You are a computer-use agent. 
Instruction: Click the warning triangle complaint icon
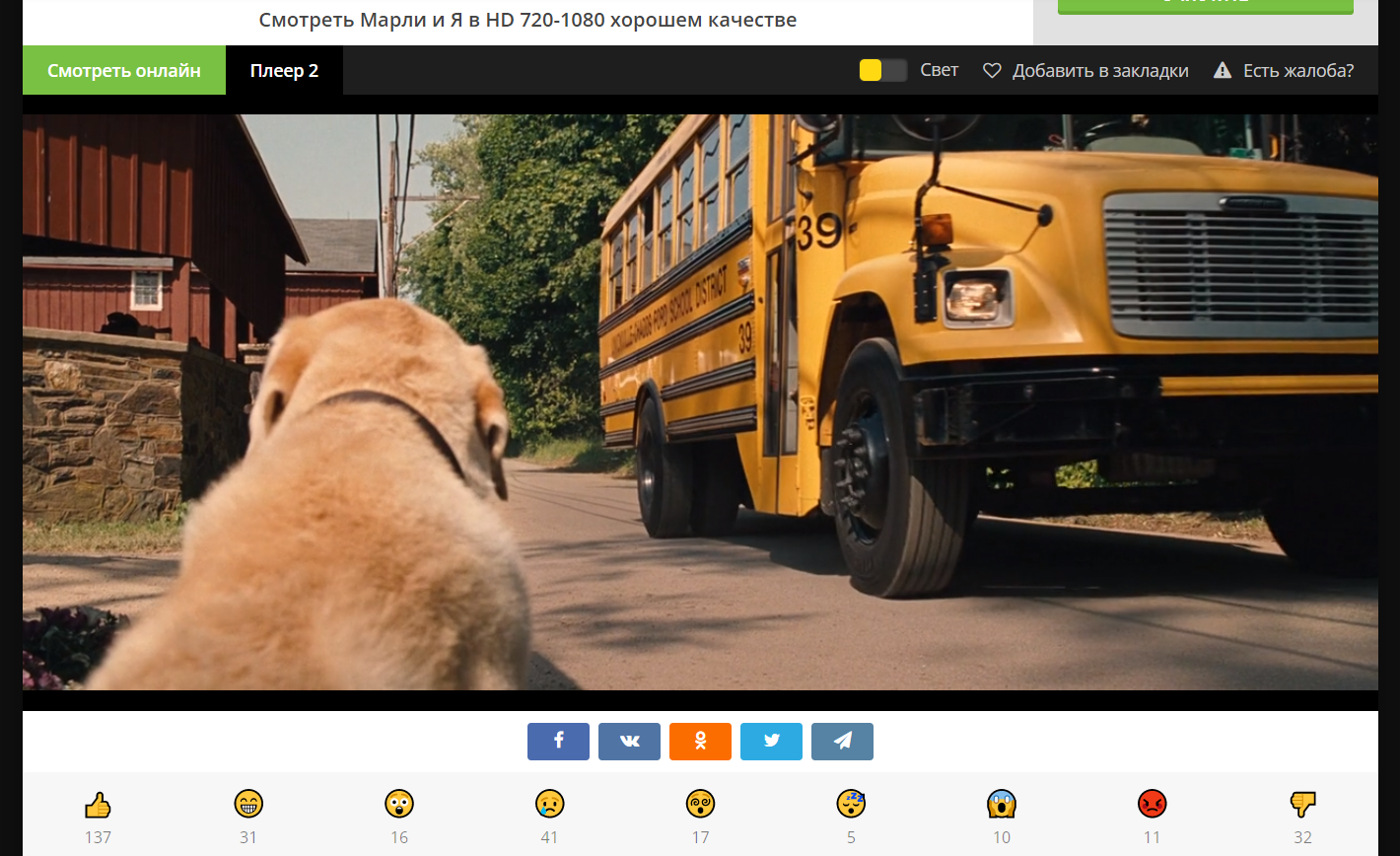pos(1223,71)
